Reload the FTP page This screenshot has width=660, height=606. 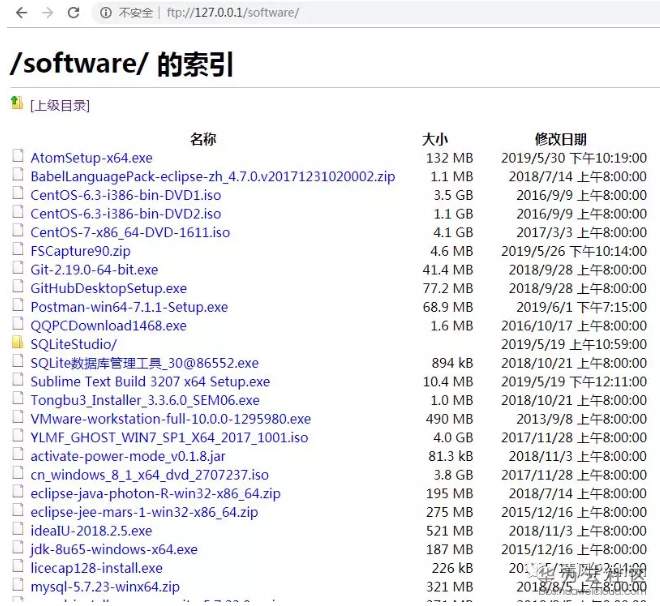coord(74,13)
